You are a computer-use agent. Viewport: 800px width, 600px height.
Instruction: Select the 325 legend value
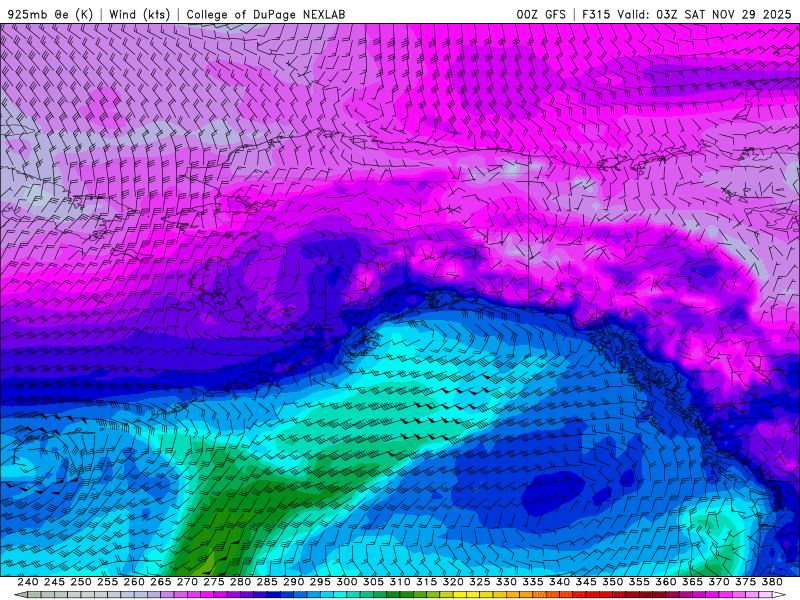tap(480, 582)
